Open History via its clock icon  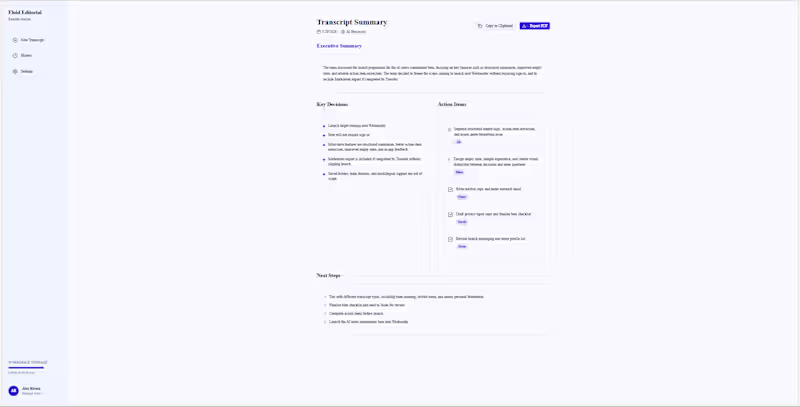pyautogui.click(x=15, y=56)
